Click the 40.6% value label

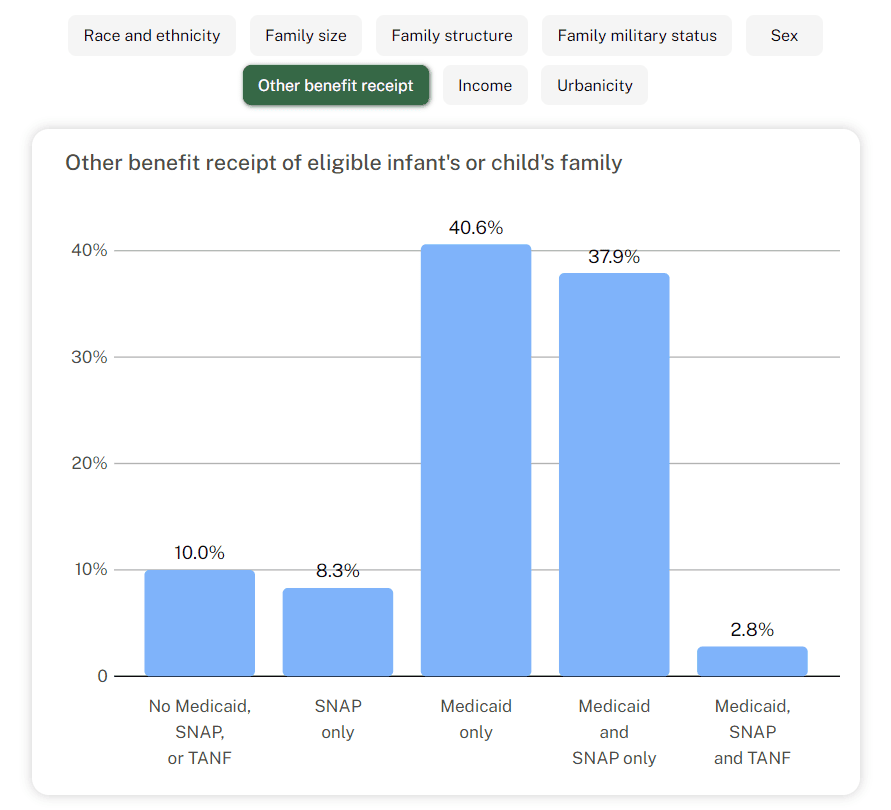click(476, 228)
